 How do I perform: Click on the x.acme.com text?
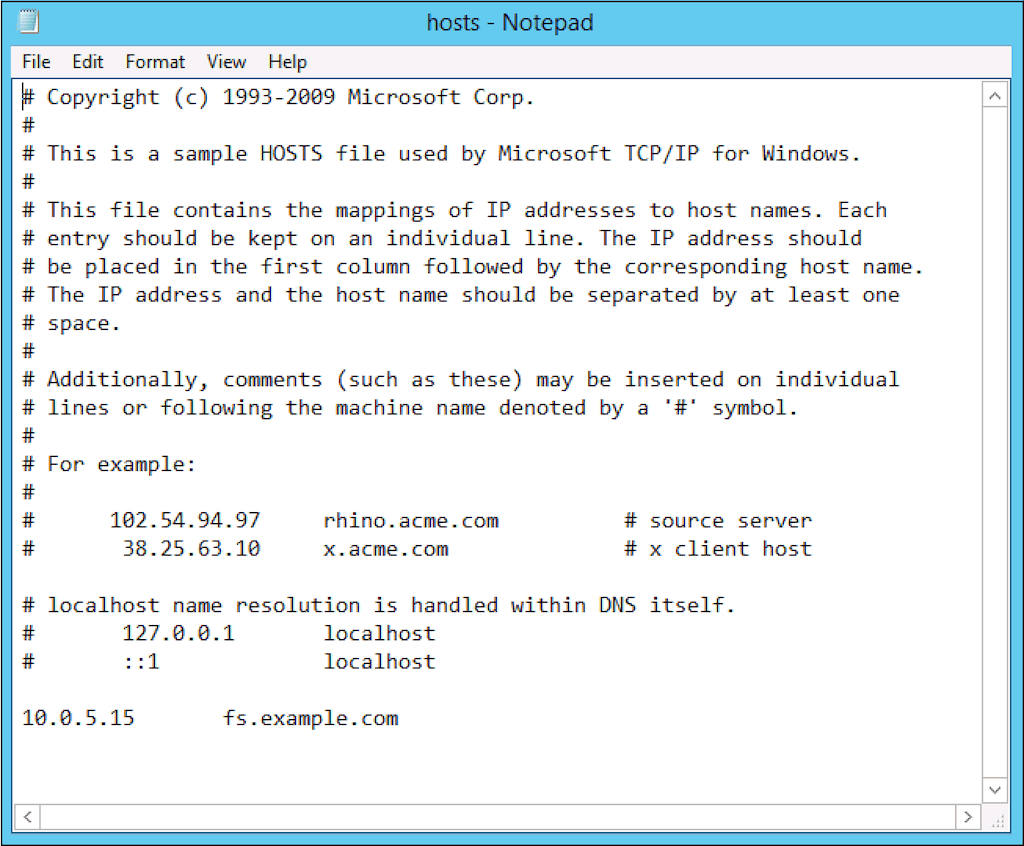386,549
